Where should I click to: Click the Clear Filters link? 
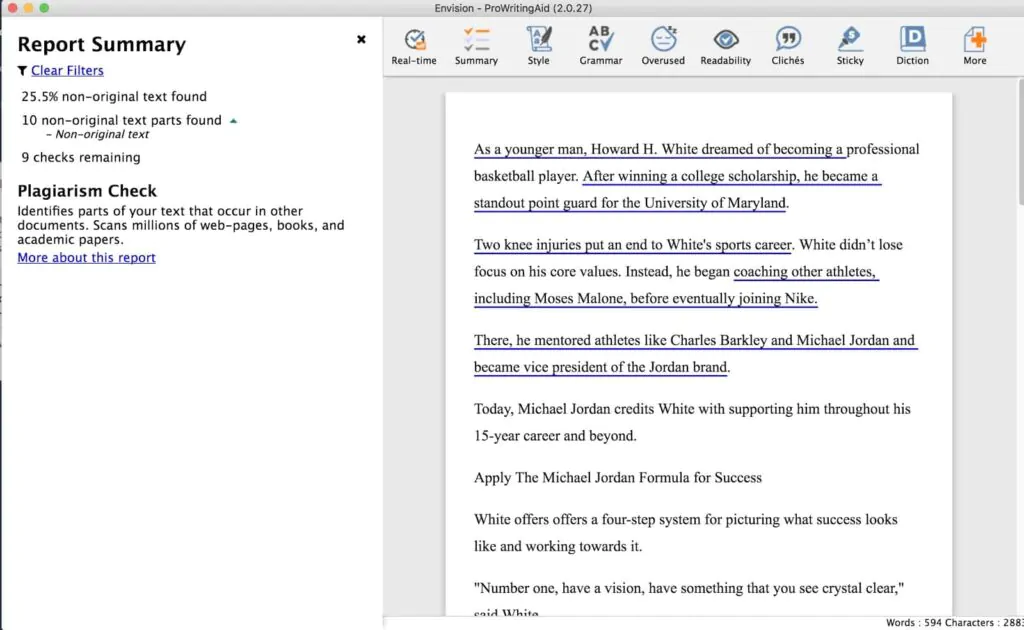[x=67, y=71]
